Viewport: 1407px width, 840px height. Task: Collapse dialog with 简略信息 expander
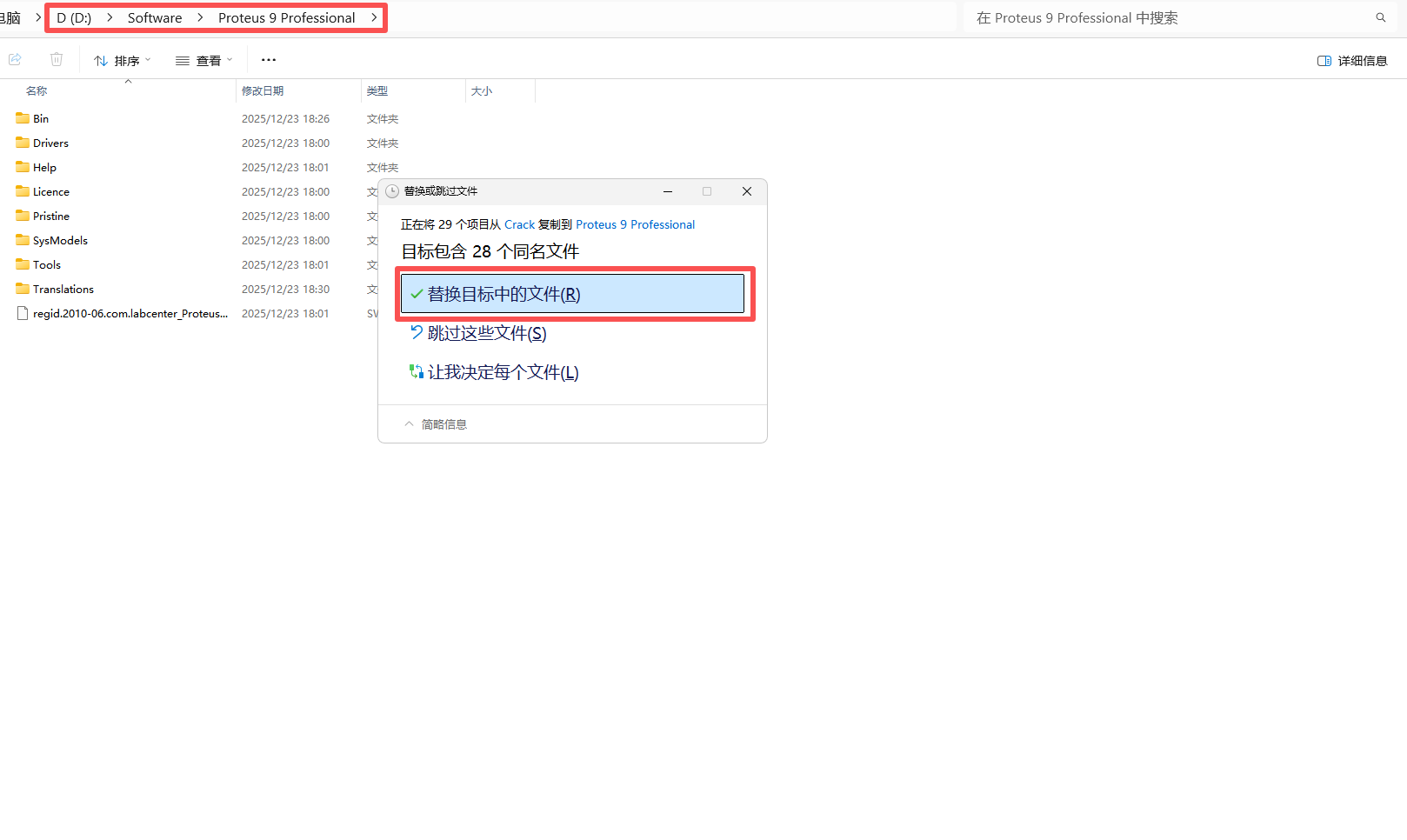(x=436, y=424)
